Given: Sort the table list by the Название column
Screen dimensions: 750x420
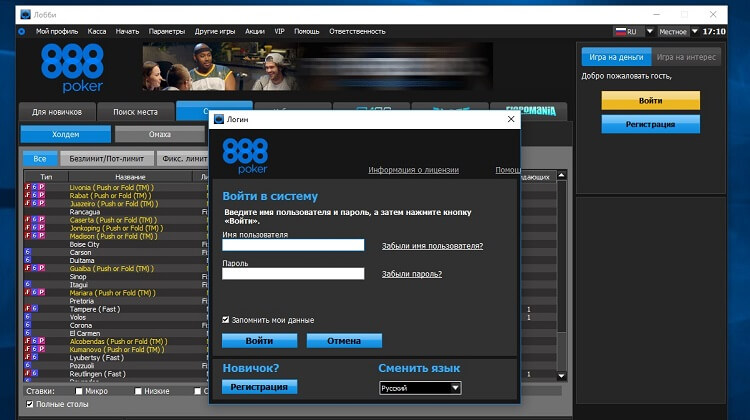Looking at the screenshot, I should pyautogui.click(x=130, y=177).
